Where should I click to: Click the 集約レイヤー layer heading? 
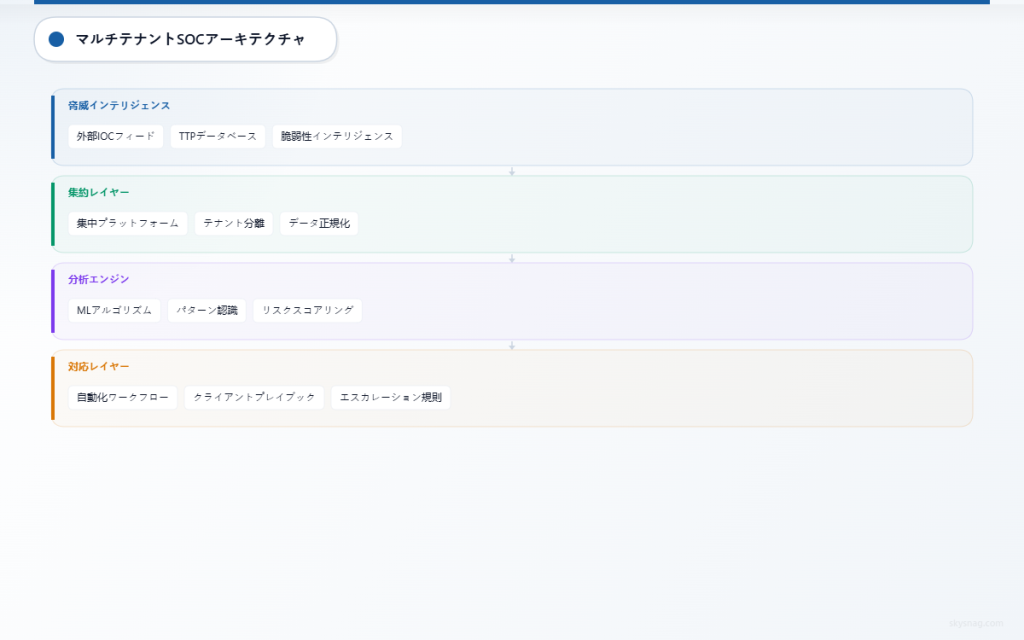click(x=98, y=192)
